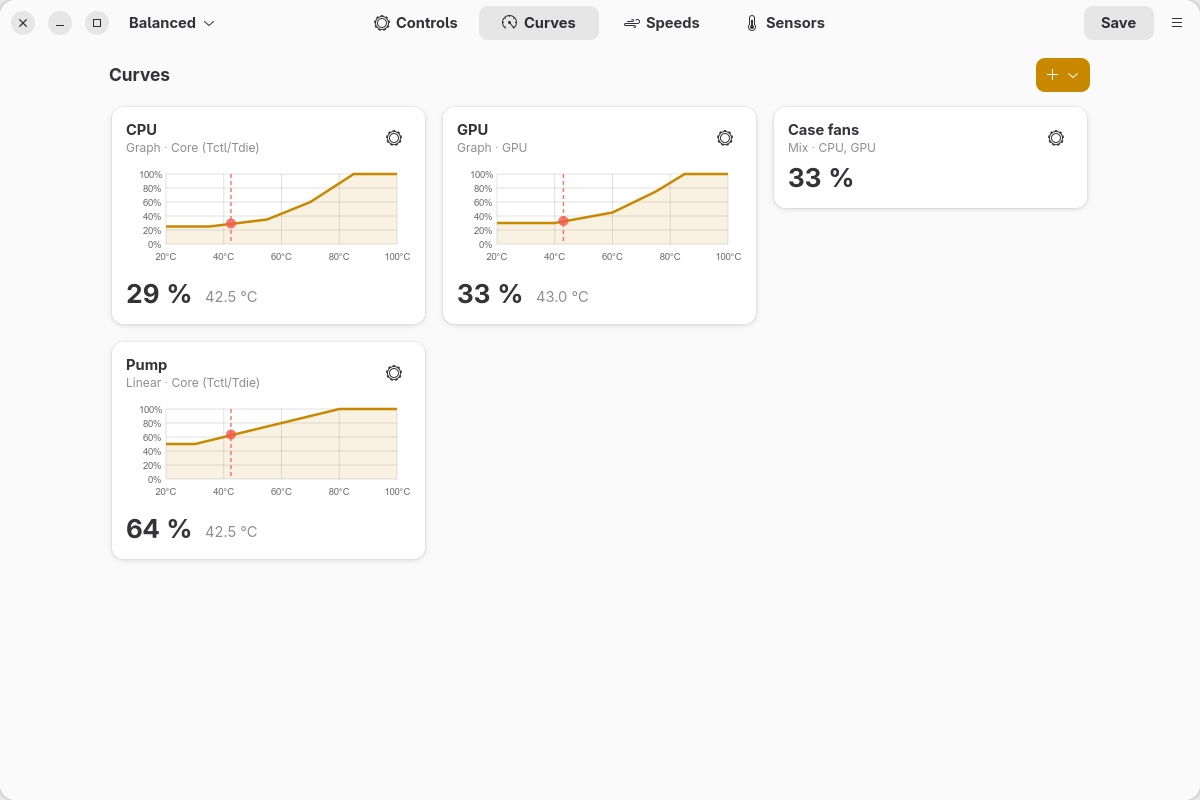Click the 29 % CPU value
1200x800 pixels.
point(158,294)
